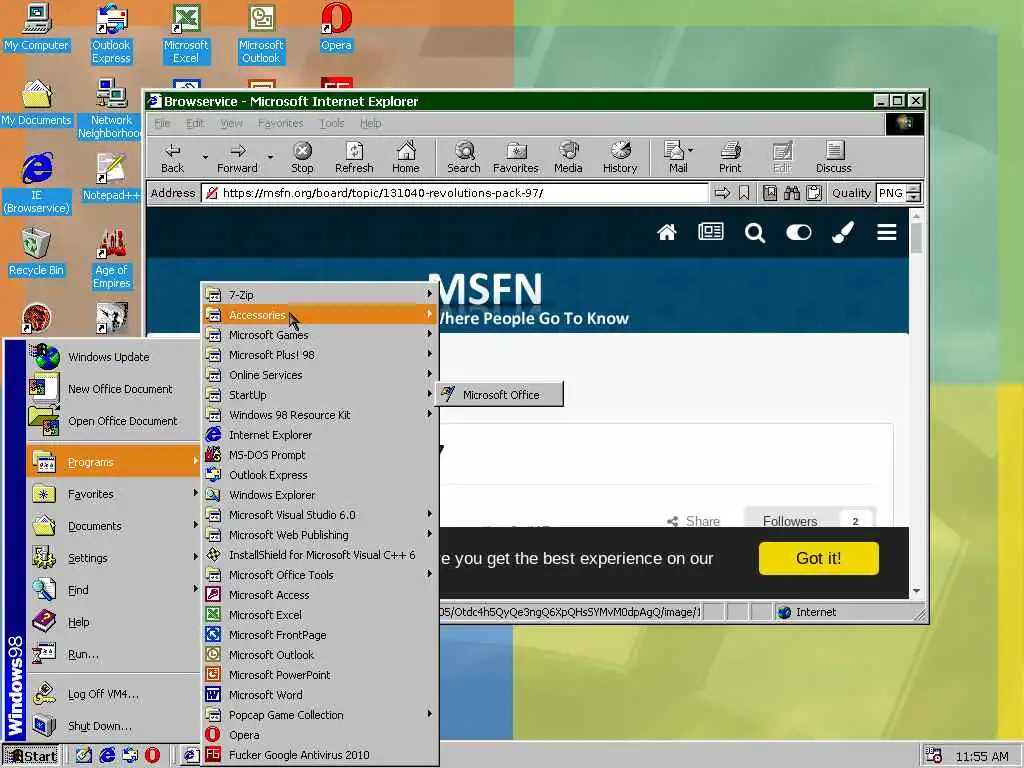This screenshot has width=1024, height=768.
Task: Select the Recycle Bin desktop icon
Action: 36,252
